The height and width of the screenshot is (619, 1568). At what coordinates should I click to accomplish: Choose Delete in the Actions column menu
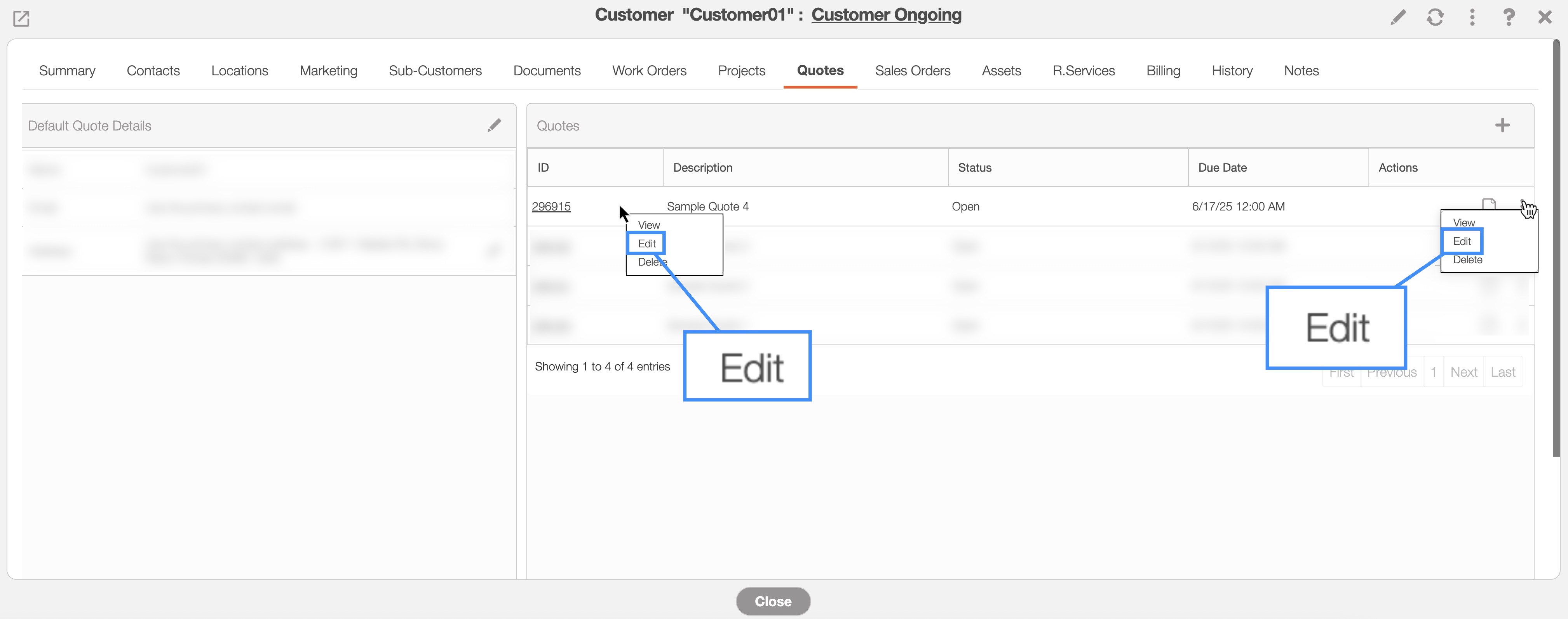tap(1467, 260)
